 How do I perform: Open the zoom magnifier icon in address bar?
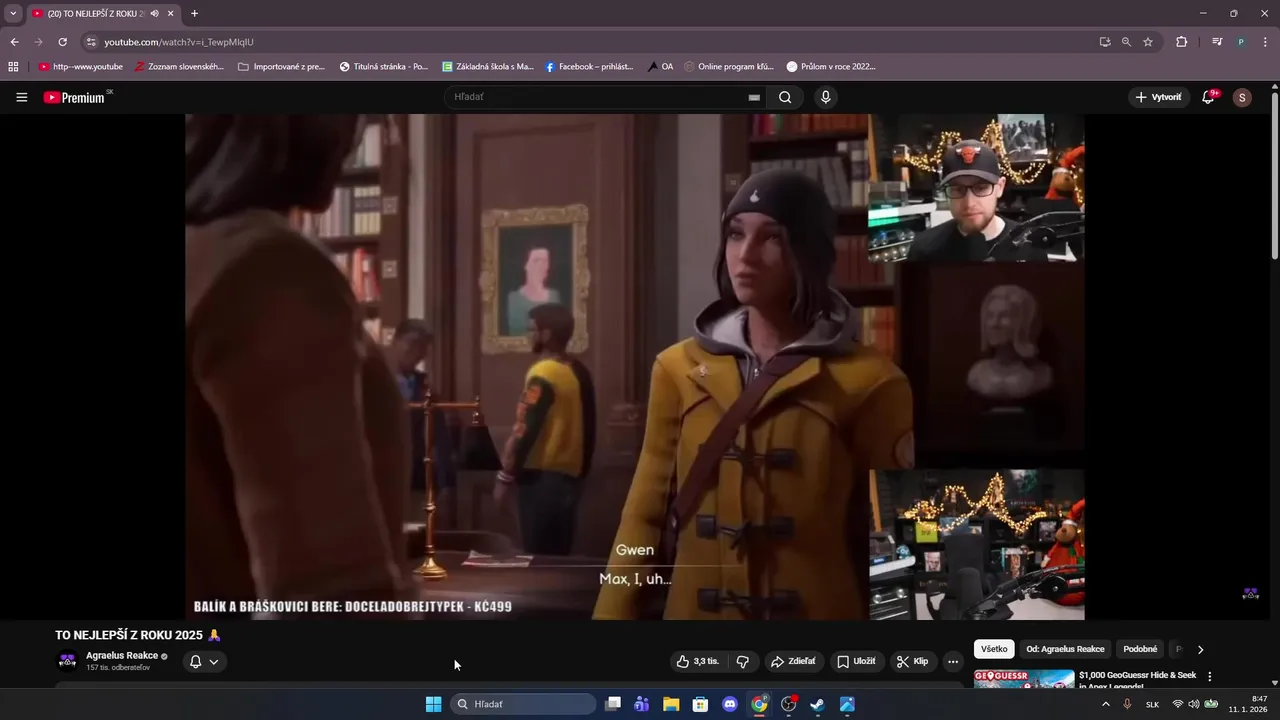pyautogui.click(x=1126, y=42)
